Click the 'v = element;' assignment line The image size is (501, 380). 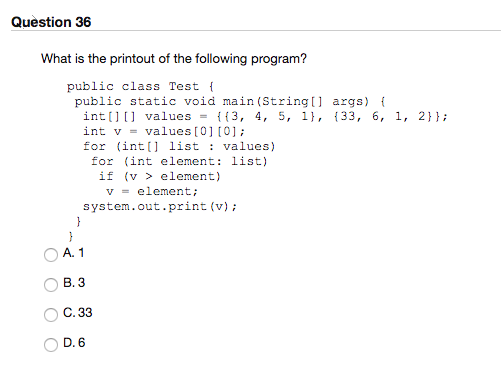click(152, 191)
